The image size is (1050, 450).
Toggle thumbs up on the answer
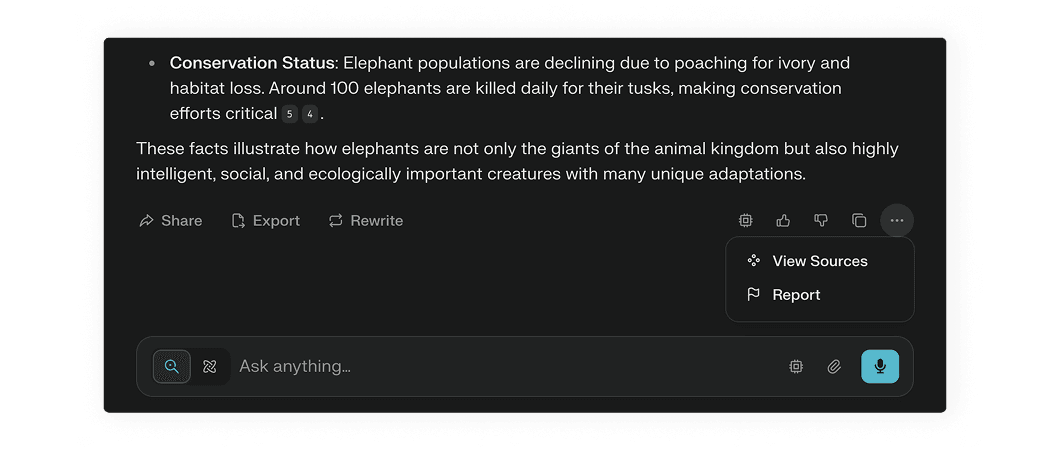point(783,220)
